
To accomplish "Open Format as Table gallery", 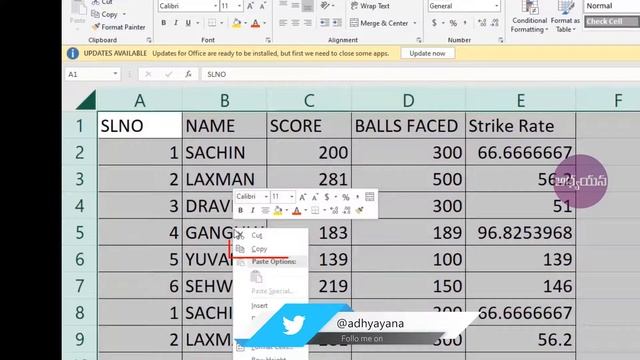I will pyautogui.click(x=565, y=18).
